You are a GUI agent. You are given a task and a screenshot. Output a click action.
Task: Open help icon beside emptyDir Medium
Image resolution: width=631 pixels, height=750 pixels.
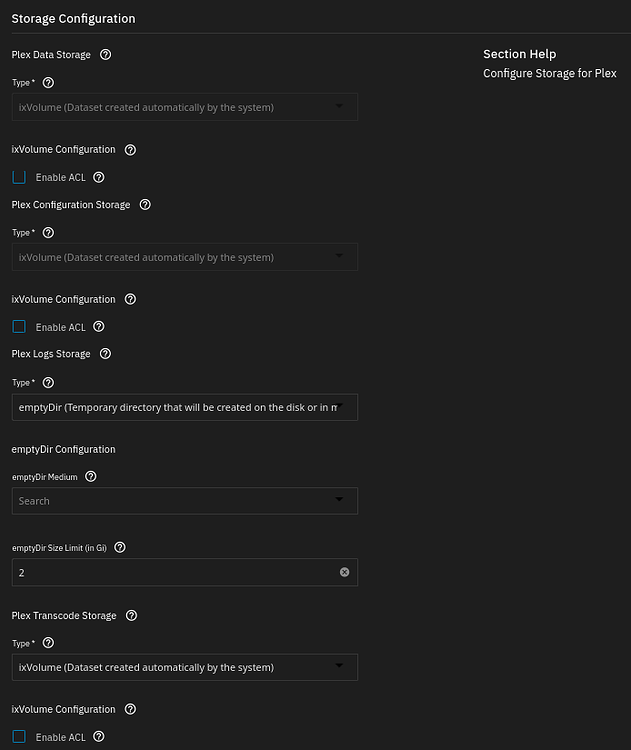click(90, 476)
